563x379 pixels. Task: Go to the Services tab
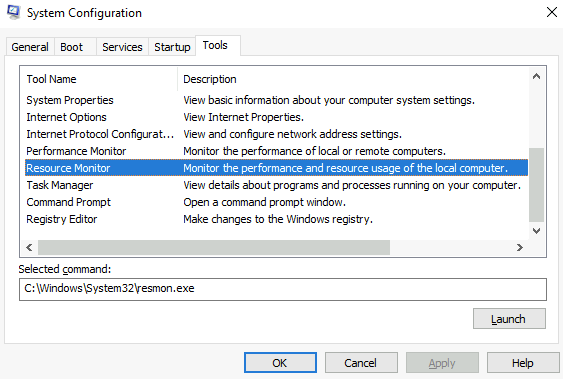(122, 47)
